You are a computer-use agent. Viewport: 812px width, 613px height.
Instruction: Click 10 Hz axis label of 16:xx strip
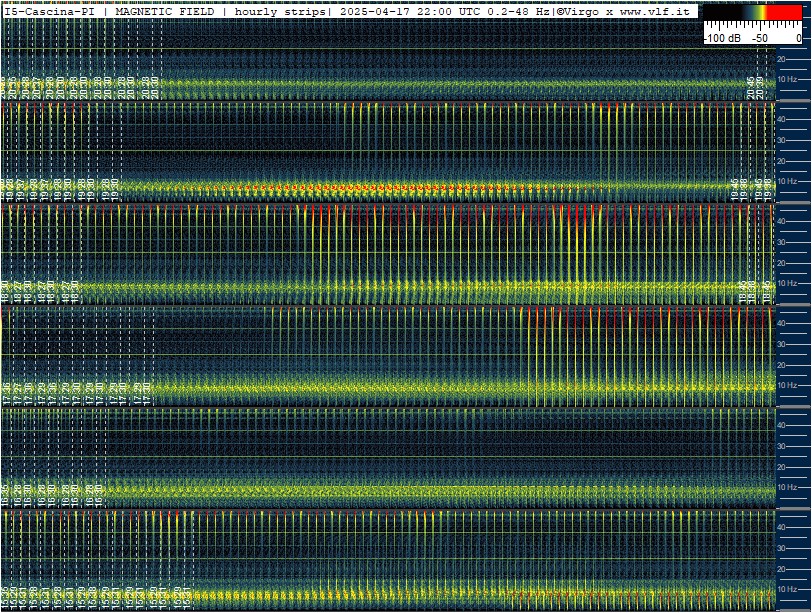[x=787, y=487]
